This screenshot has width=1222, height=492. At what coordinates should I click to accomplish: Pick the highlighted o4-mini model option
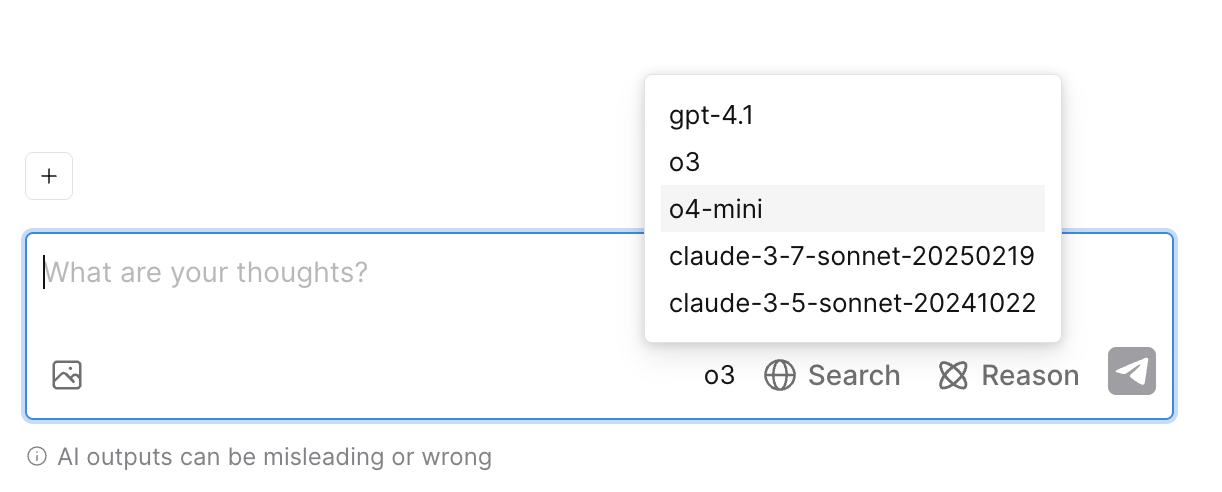[716, 209]
